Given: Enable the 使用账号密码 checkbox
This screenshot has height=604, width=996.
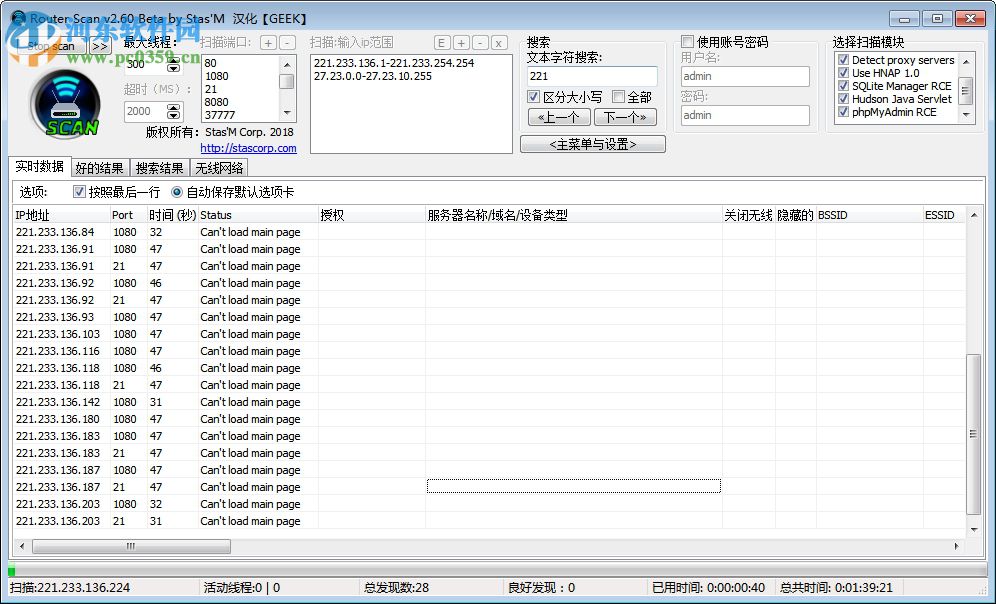Looking at the screenshot, I should click(687, 40).
